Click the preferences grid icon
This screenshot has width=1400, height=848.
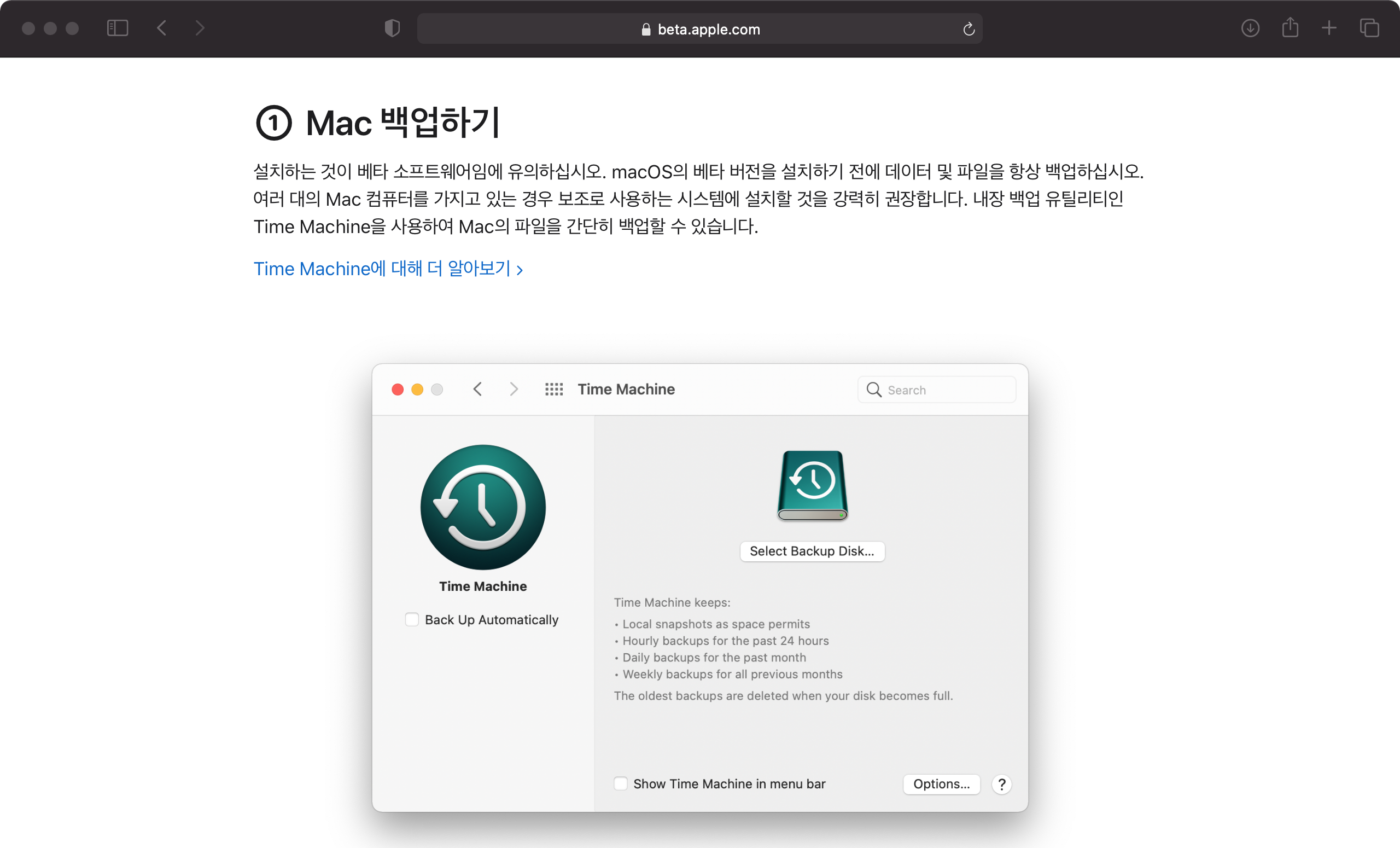[x=554, y=390]
